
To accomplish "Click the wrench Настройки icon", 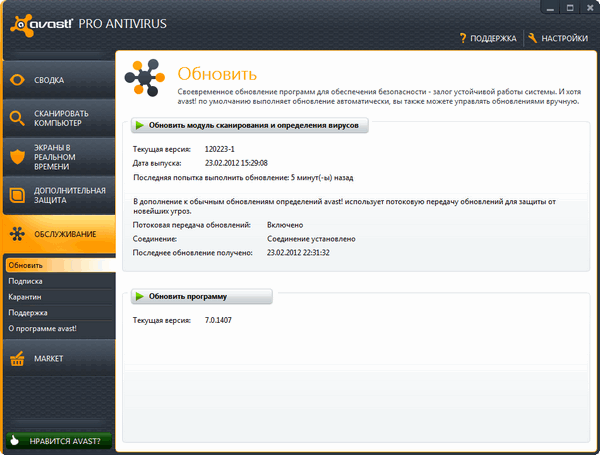I will point(533,38).
